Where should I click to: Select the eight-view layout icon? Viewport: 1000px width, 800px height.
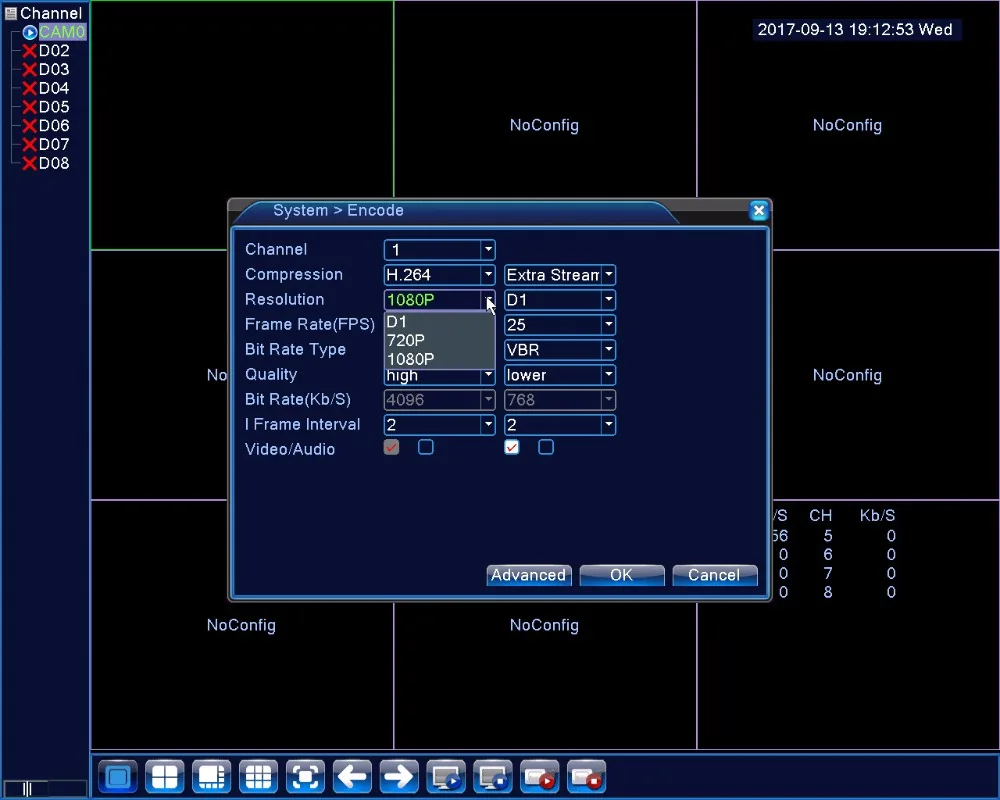tap(212, 776)
